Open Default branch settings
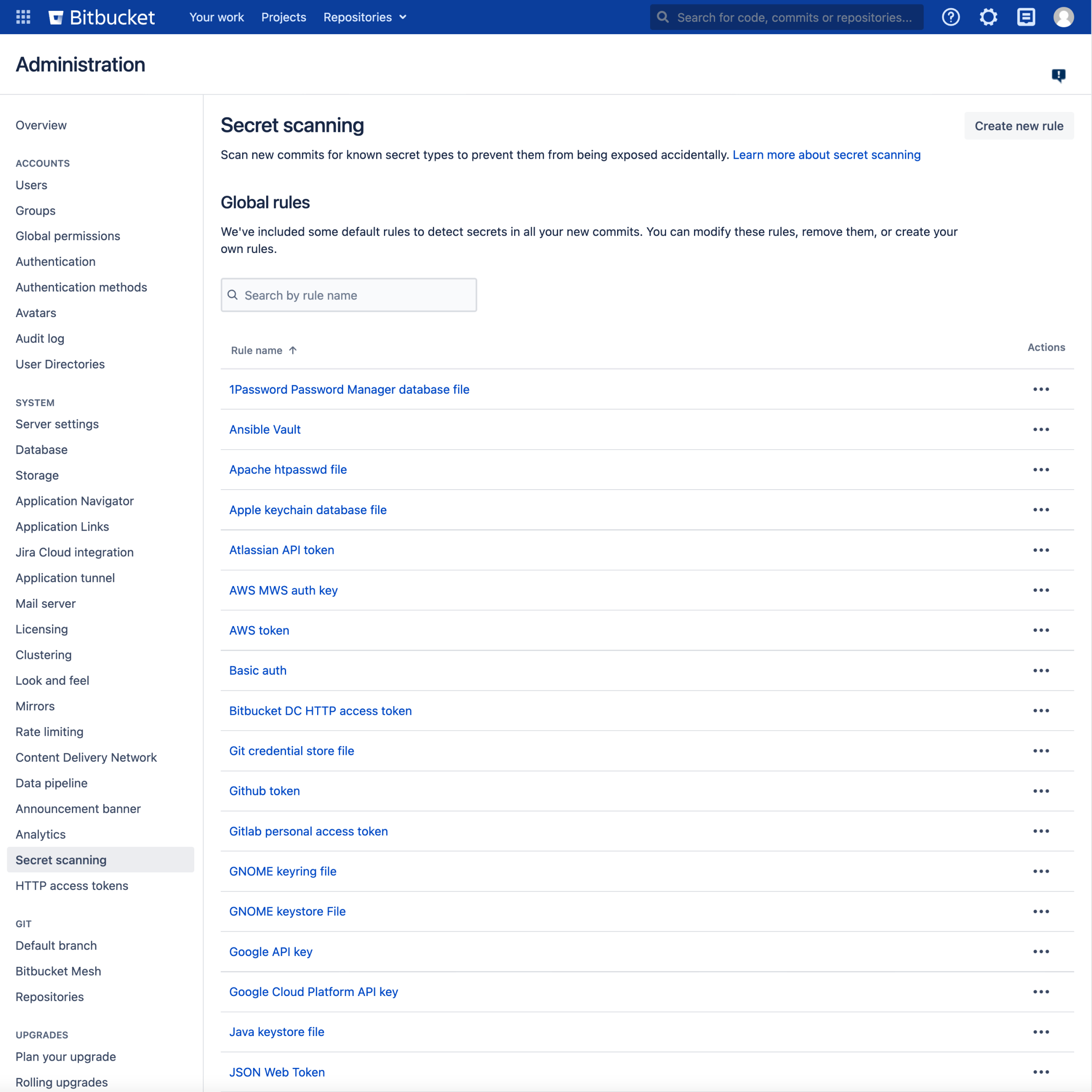Viewport: 1092px width, 1092px height. 56,945
